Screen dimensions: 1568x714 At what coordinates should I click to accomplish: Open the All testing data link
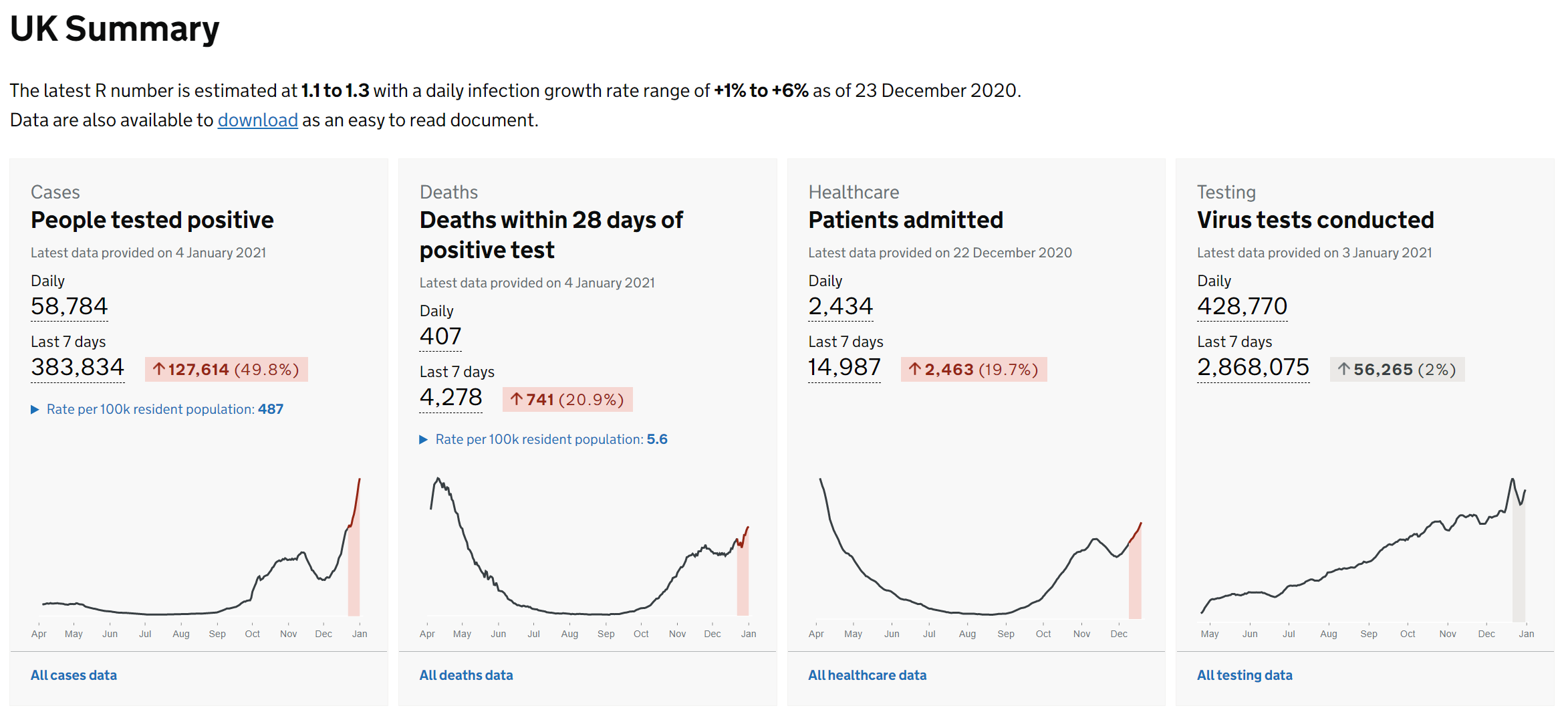(x=1244, y=675)
